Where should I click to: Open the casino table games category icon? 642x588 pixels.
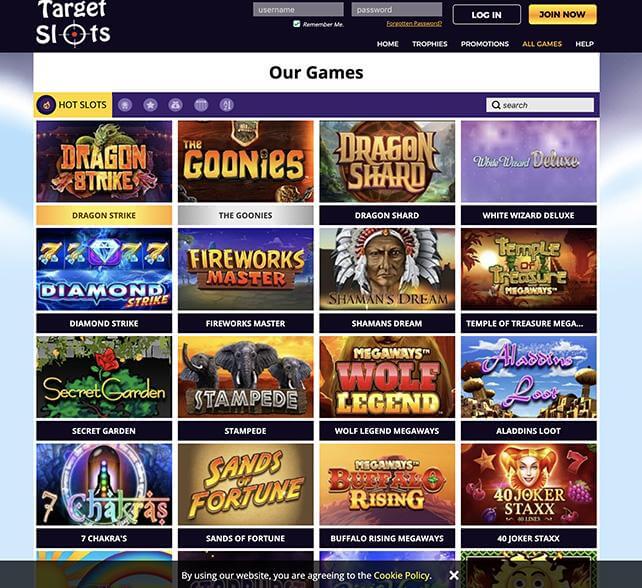[x=201, y=105]
